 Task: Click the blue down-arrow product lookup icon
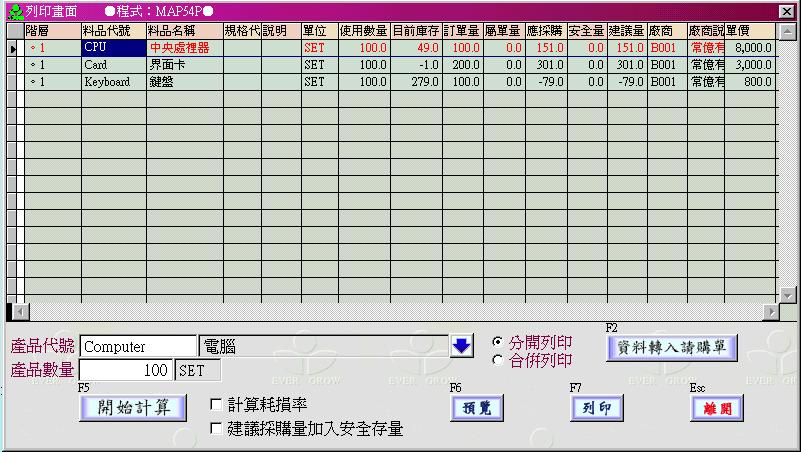coord(461,346)
